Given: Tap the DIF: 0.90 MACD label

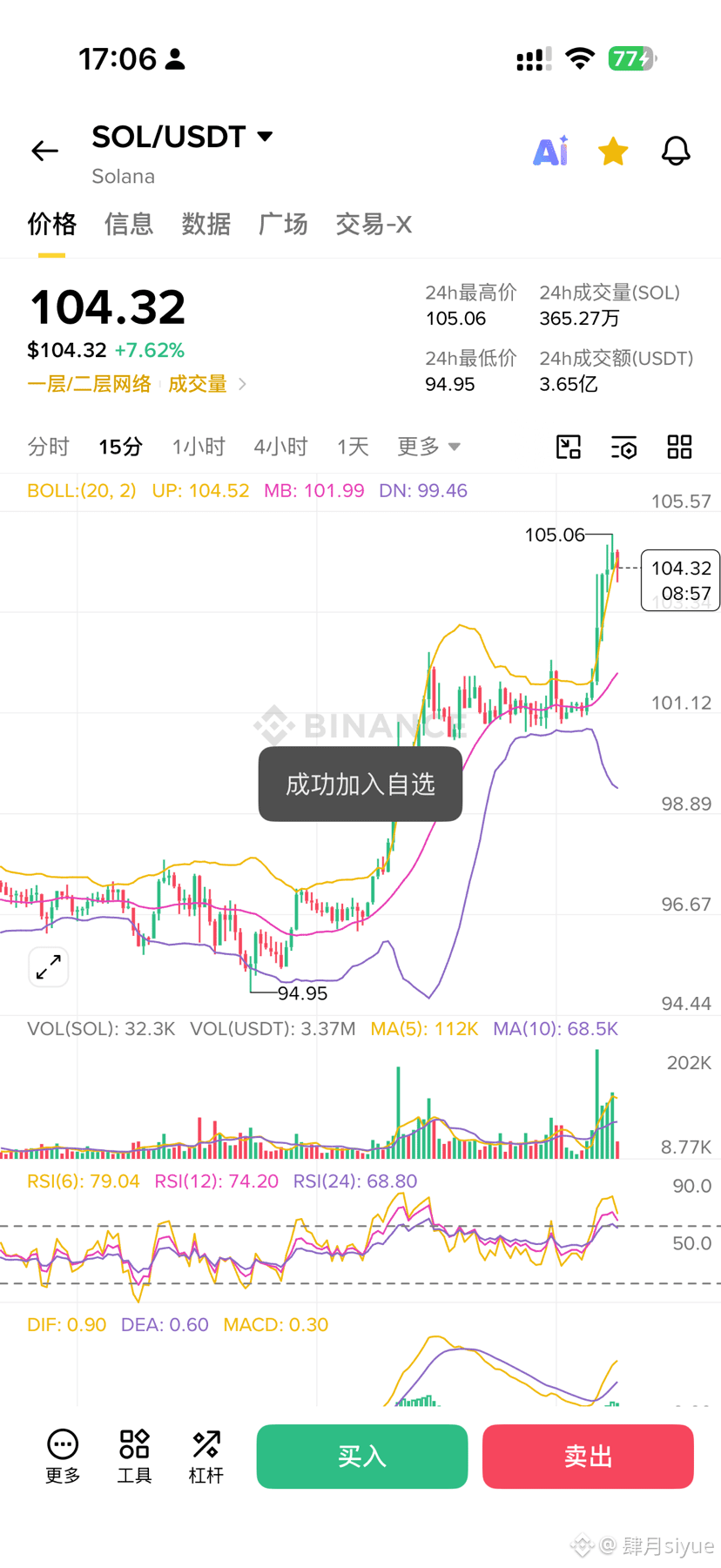Looking at the screenshot, I should pos(66,1325).
